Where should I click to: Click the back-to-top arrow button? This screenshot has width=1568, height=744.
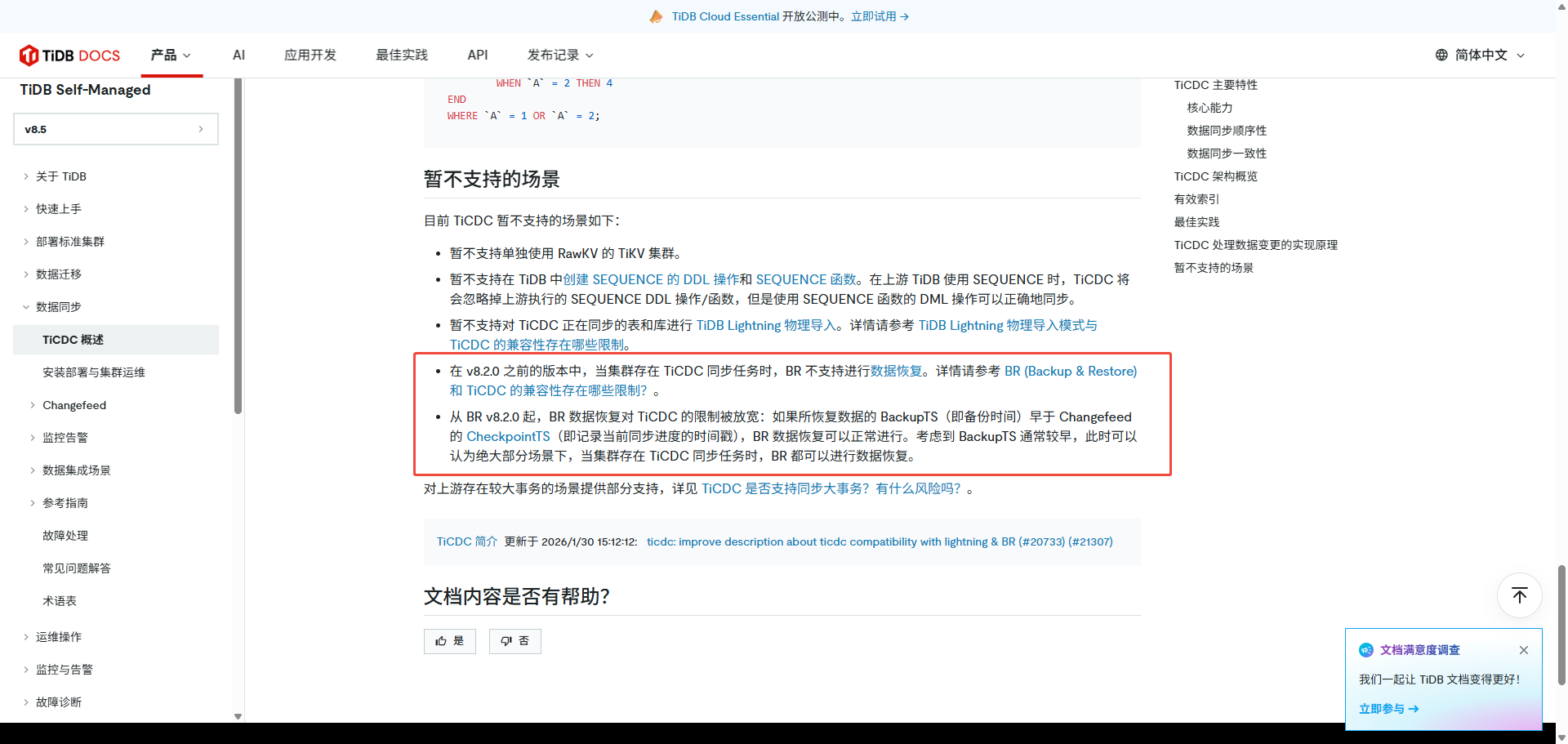tap(1519, 595)
